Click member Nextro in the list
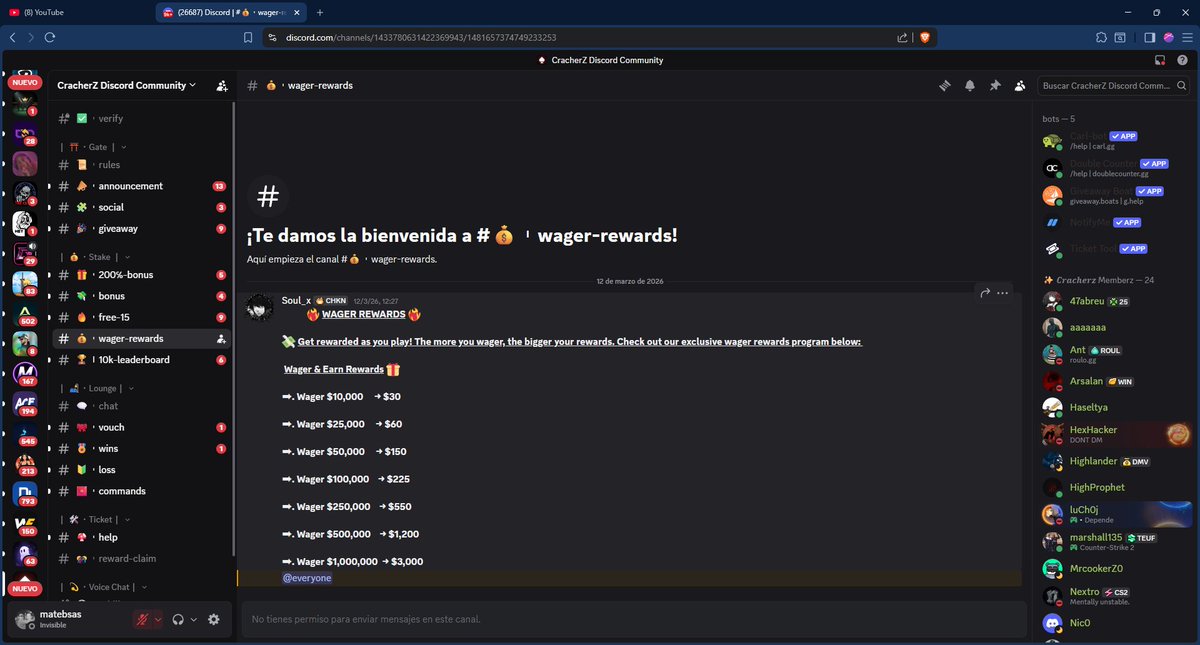This screenshot has height=645, width=1200. point(1114,596)
